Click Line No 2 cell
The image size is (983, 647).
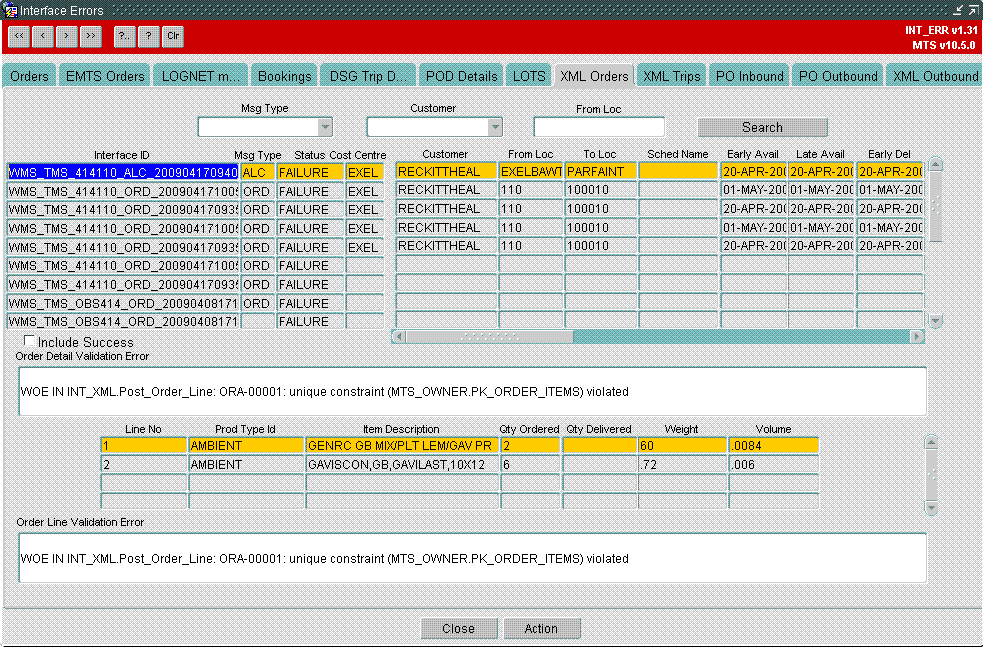[144, 465]
